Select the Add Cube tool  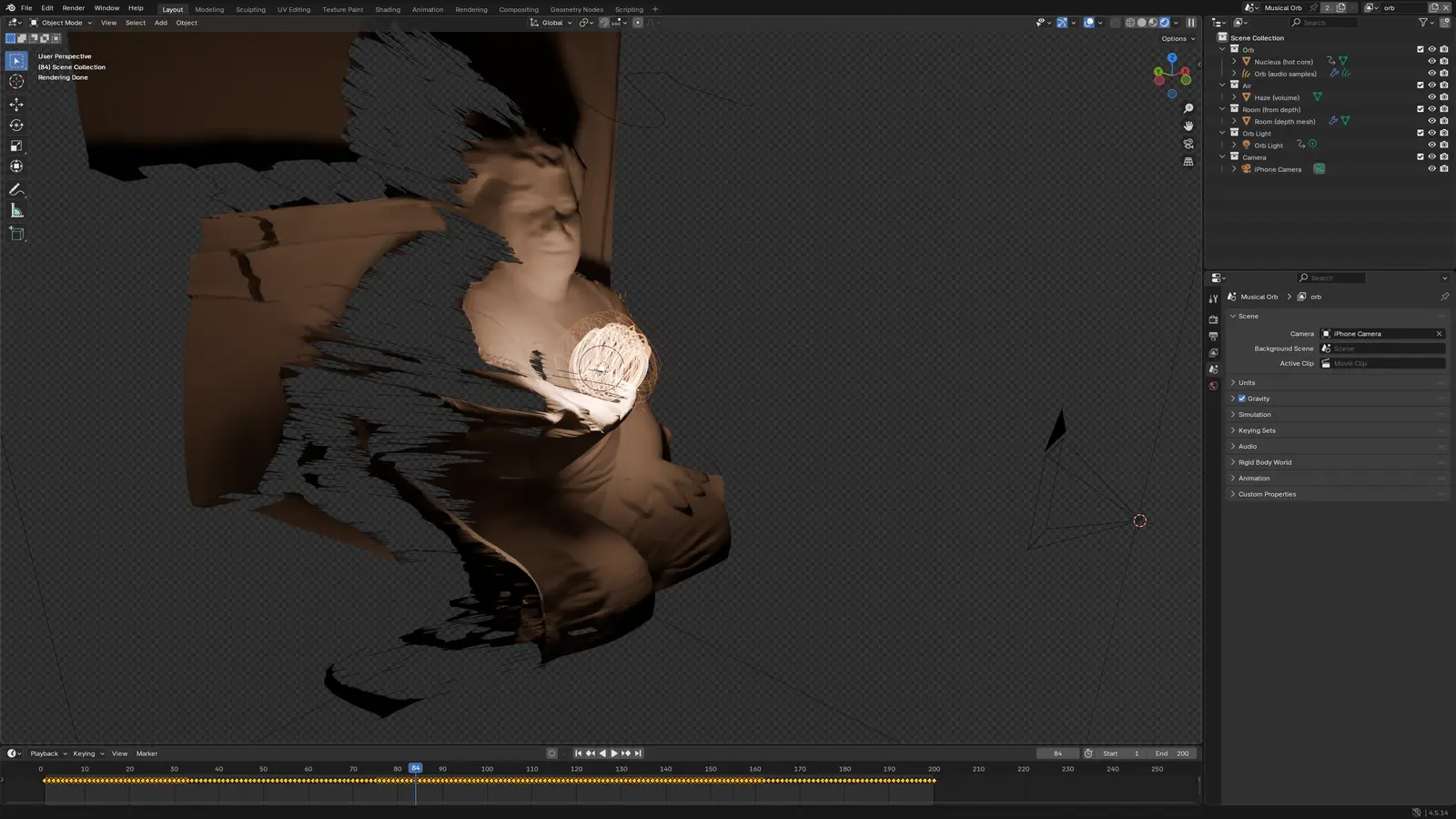tap(16, 234)
